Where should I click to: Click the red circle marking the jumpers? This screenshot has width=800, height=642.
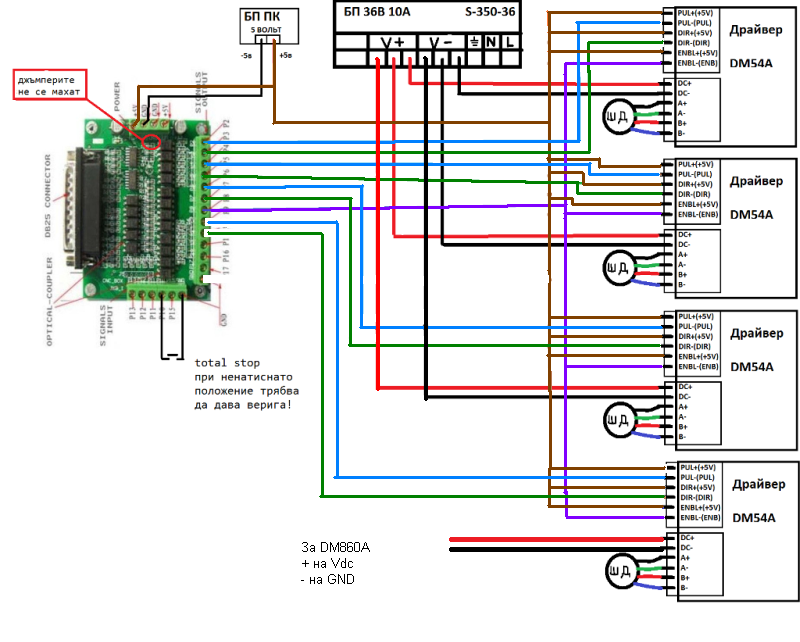point(152,138)
